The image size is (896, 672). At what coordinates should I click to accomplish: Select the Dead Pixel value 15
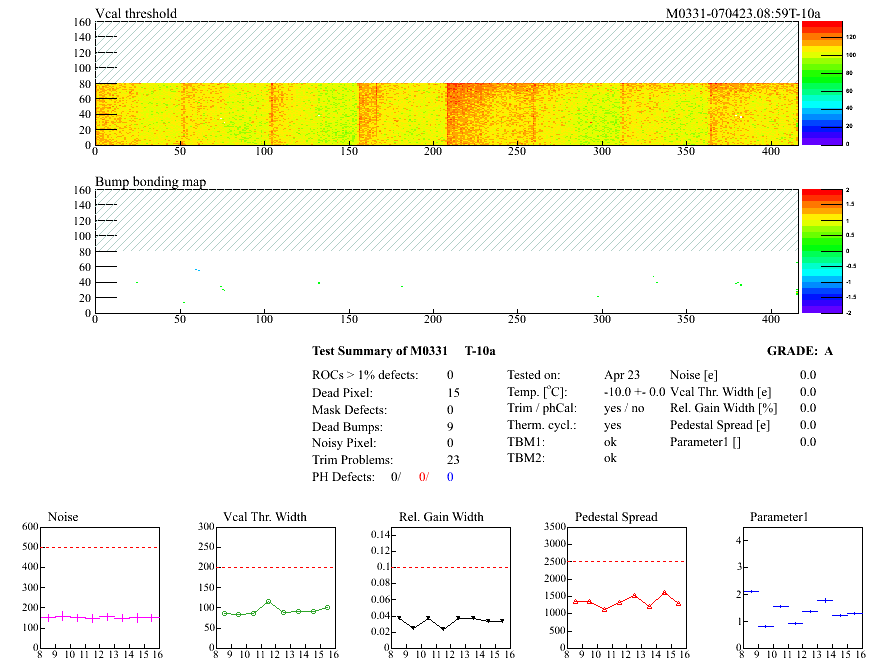(x=454, y=393)
